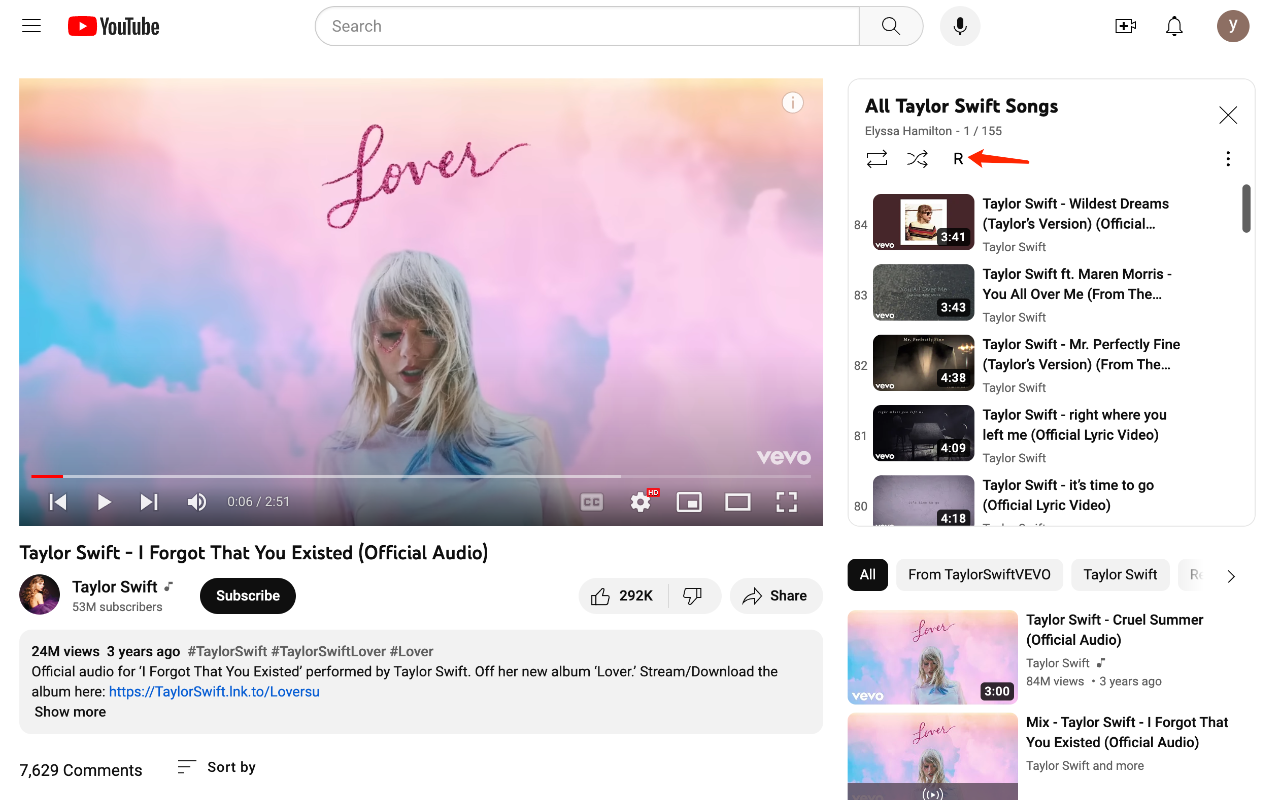The height and width of the screenshot is (800, 1280).
Task: Open the Sort by comments dropdown
Action: (x=214, y=766)
